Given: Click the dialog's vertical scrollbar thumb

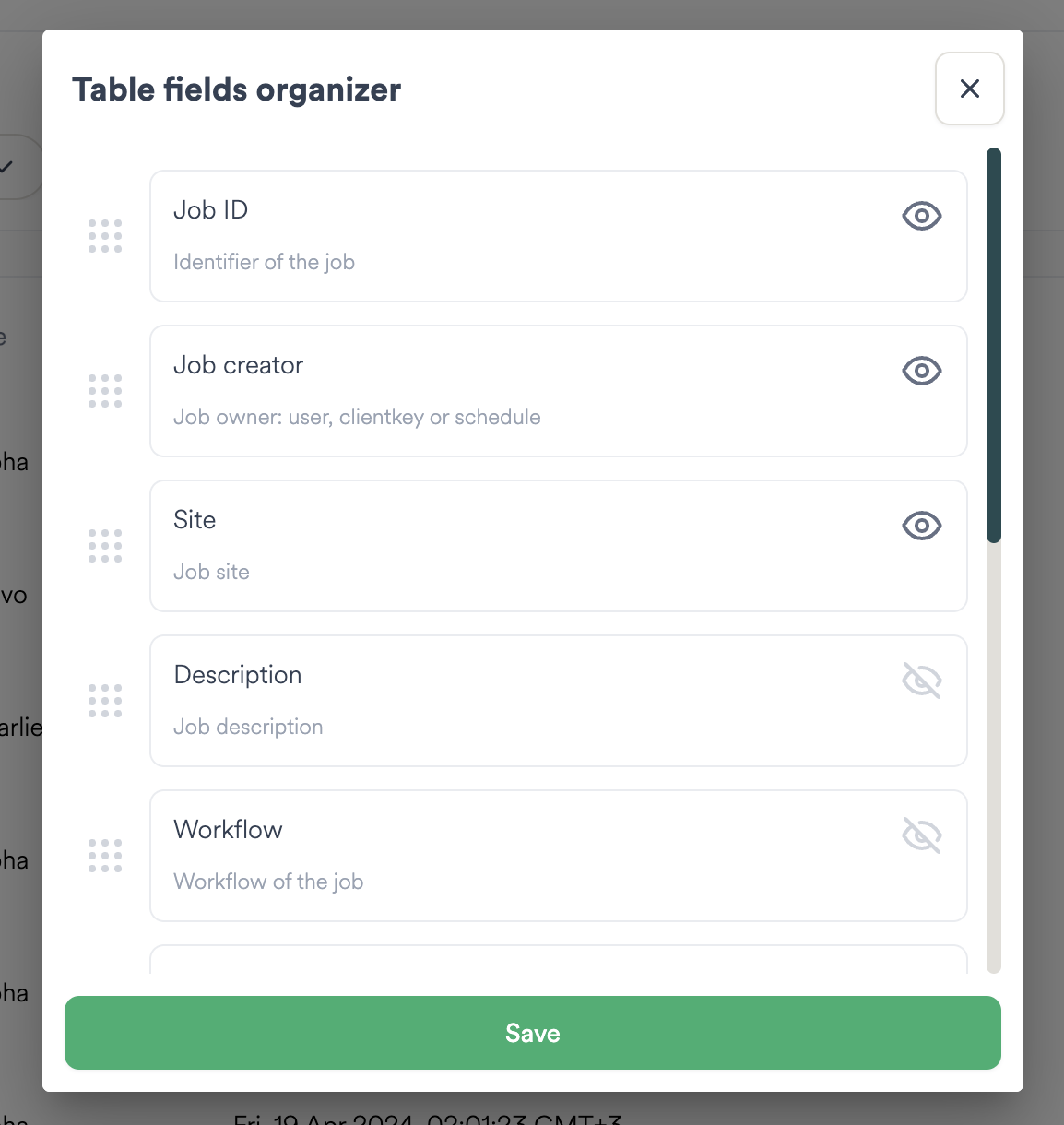Looking at the screenshot, I should coord(993,345).
